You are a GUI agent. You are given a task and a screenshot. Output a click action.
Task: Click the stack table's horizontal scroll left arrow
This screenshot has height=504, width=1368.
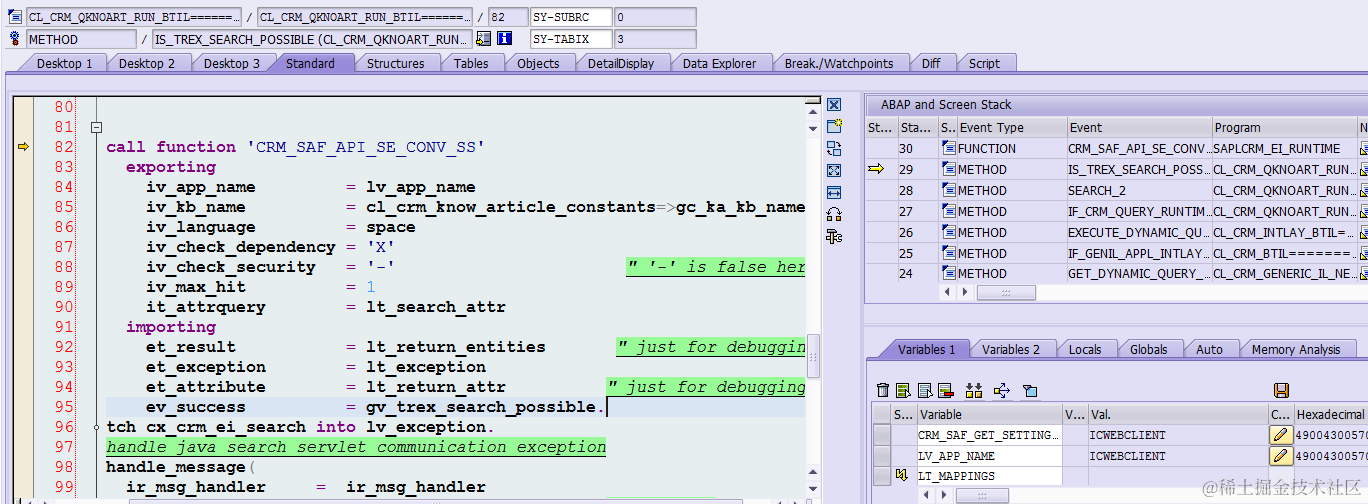949,292
